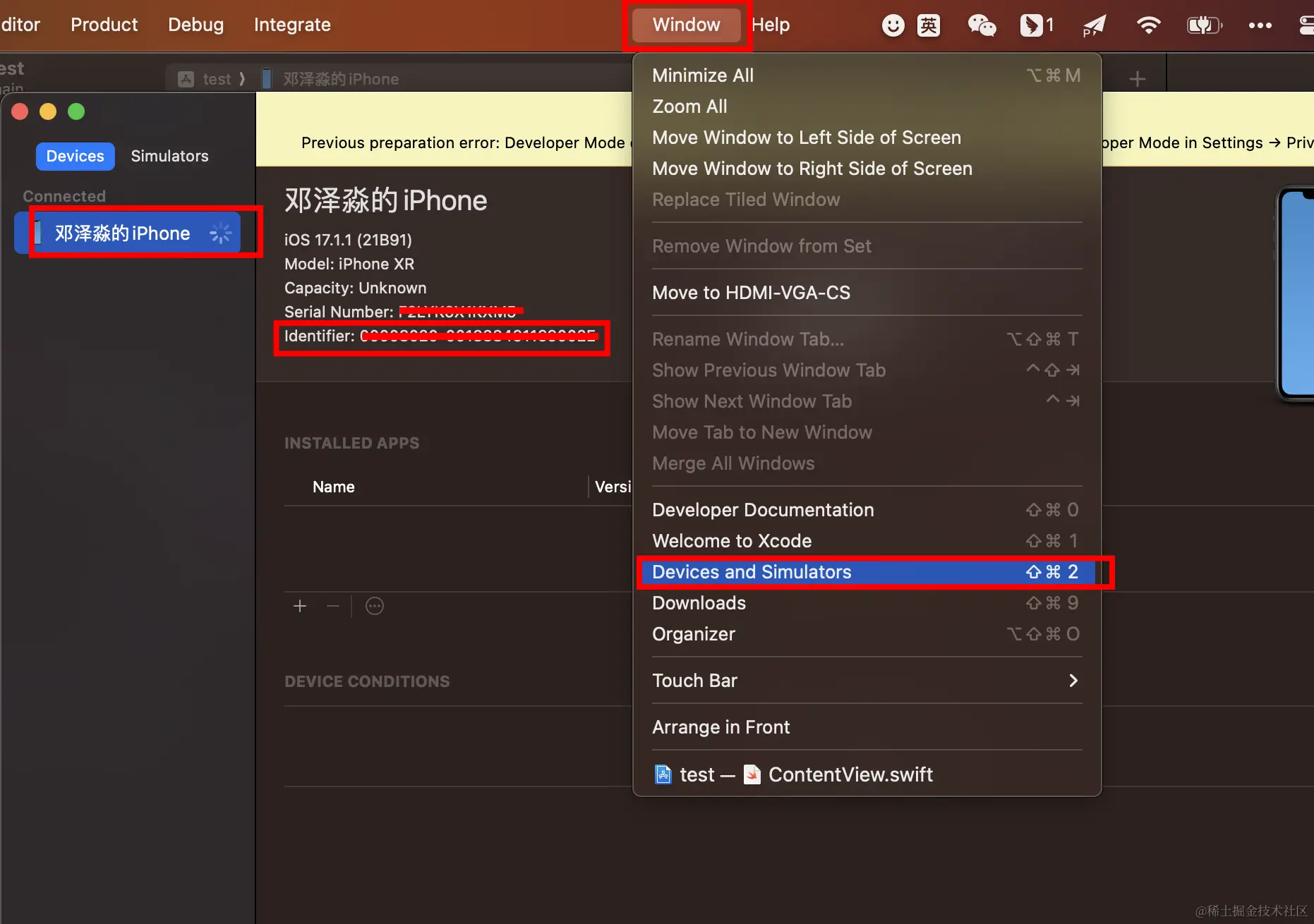Open Developer Documentation
Screen dimensions: 1314x924
point(867,510)
